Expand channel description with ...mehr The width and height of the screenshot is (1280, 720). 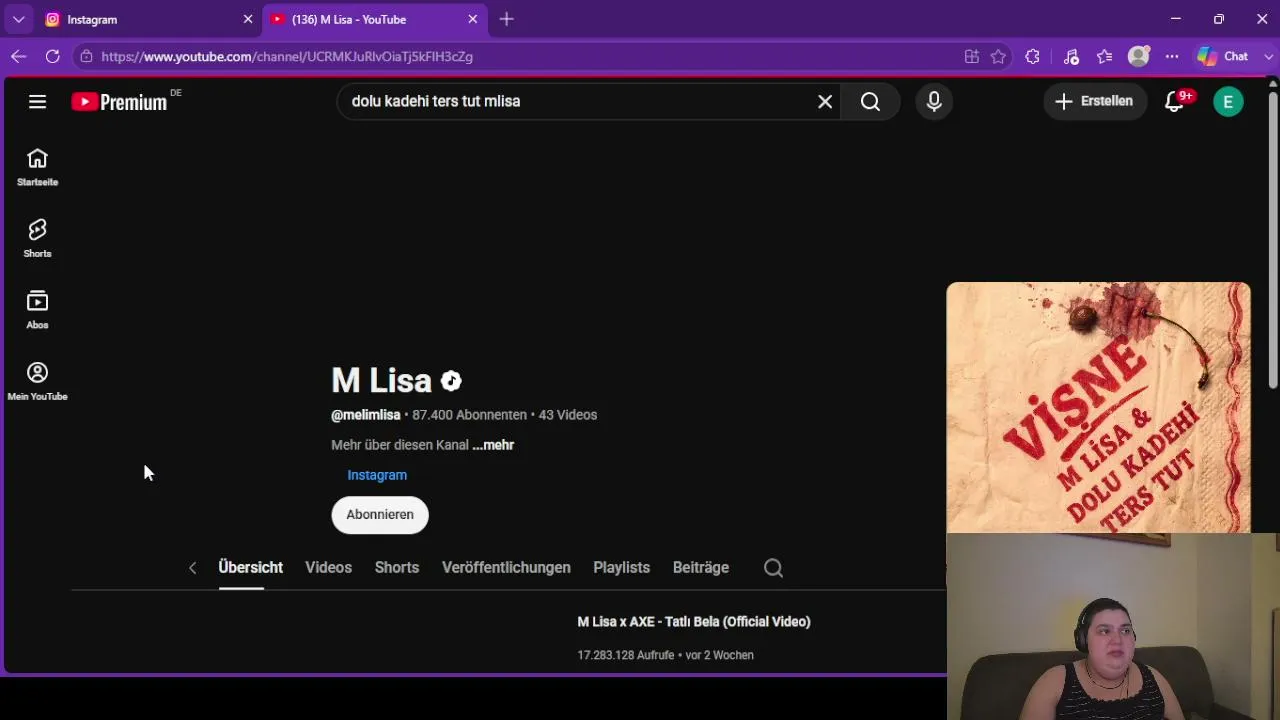(x=493, y=445)
